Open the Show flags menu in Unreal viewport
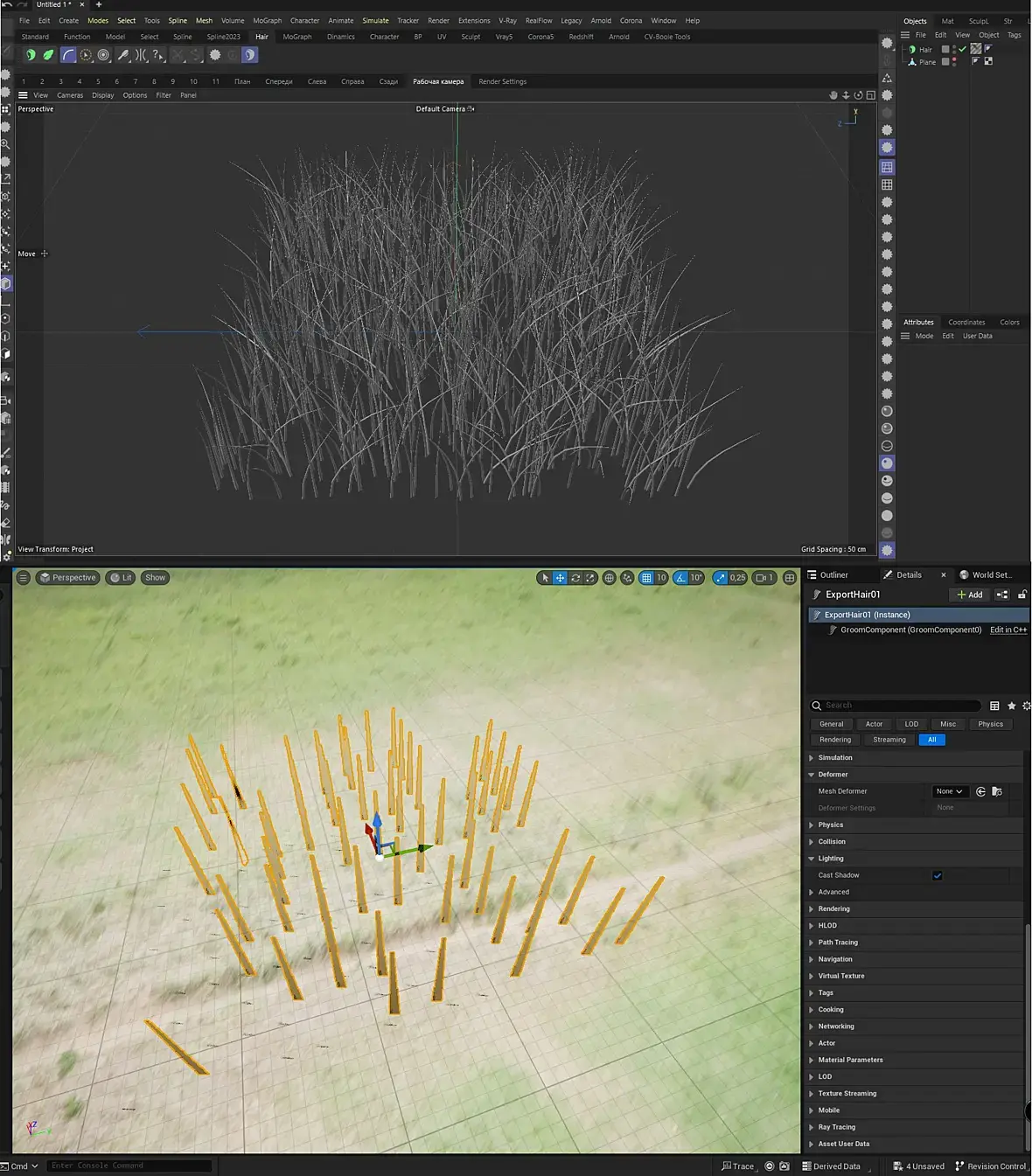The width and height of the screenshot is (1032, 1176). point(155,578)
